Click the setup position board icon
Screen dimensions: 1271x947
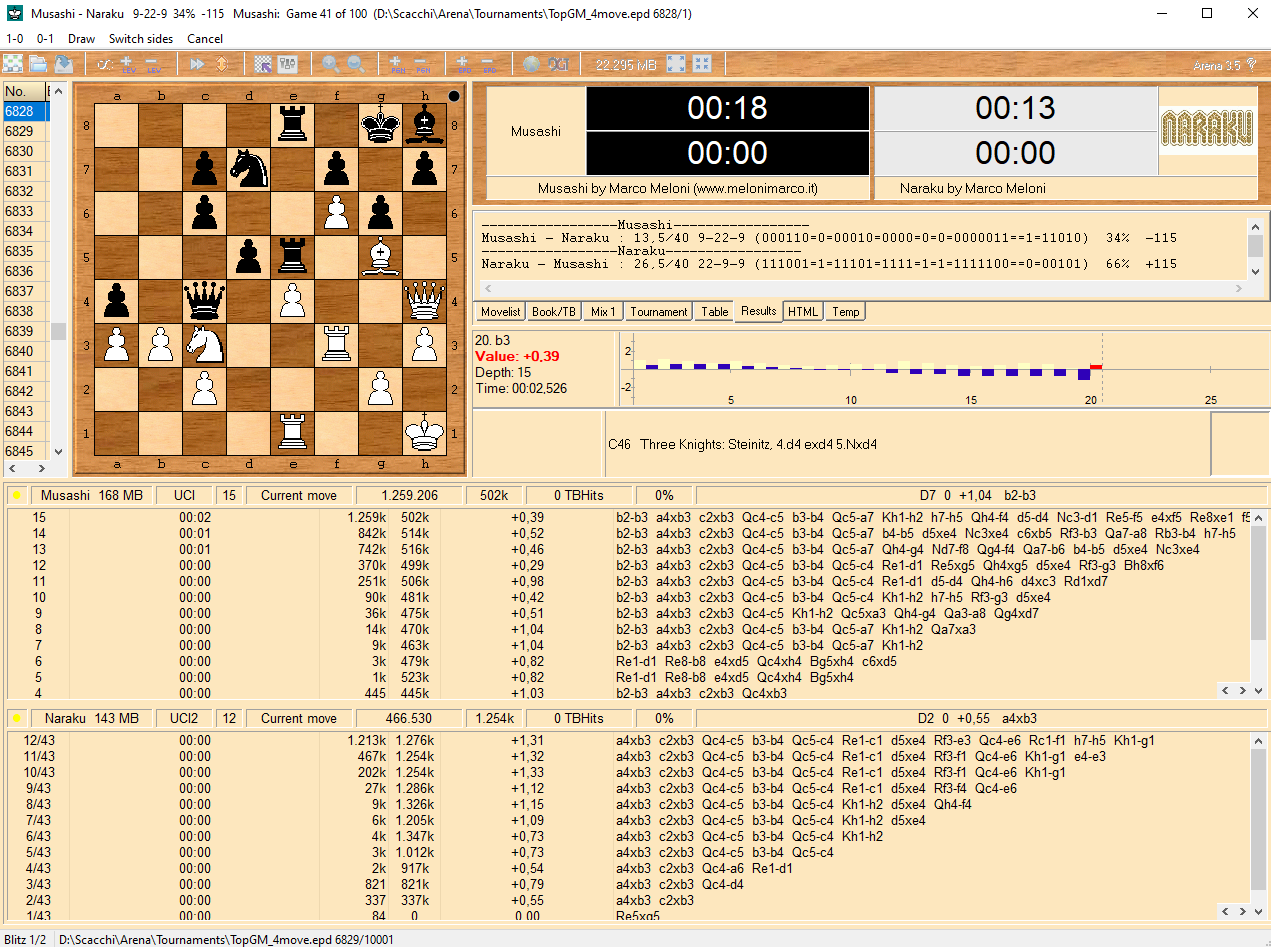[263, 64]
